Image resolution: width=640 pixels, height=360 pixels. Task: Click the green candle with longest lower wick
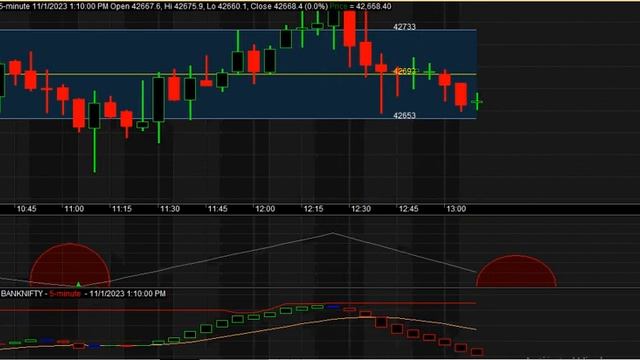pos(94,131)
